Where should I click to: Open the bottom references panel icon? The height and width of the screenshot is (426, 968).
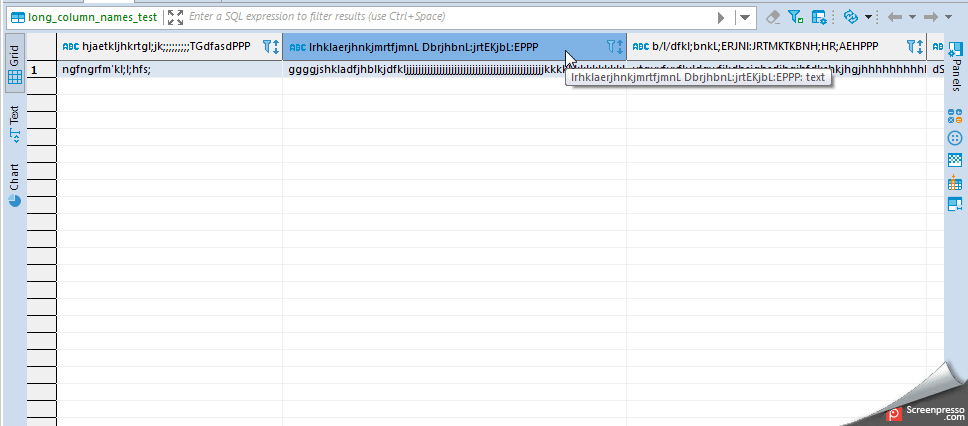954,204
